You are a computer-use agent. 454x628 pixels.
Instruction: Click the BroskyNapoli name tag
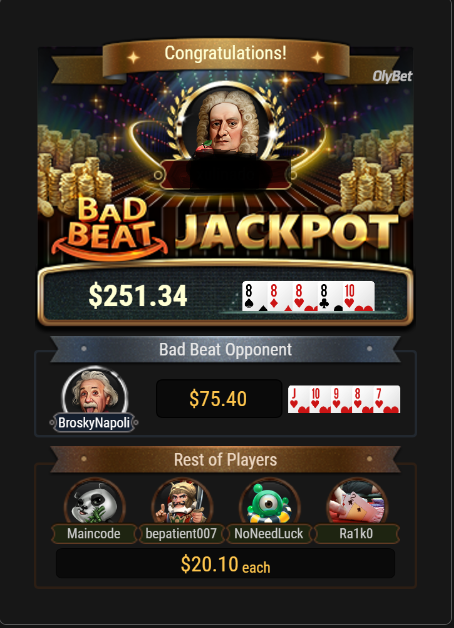pyautogui.click(x=94, y=423)
